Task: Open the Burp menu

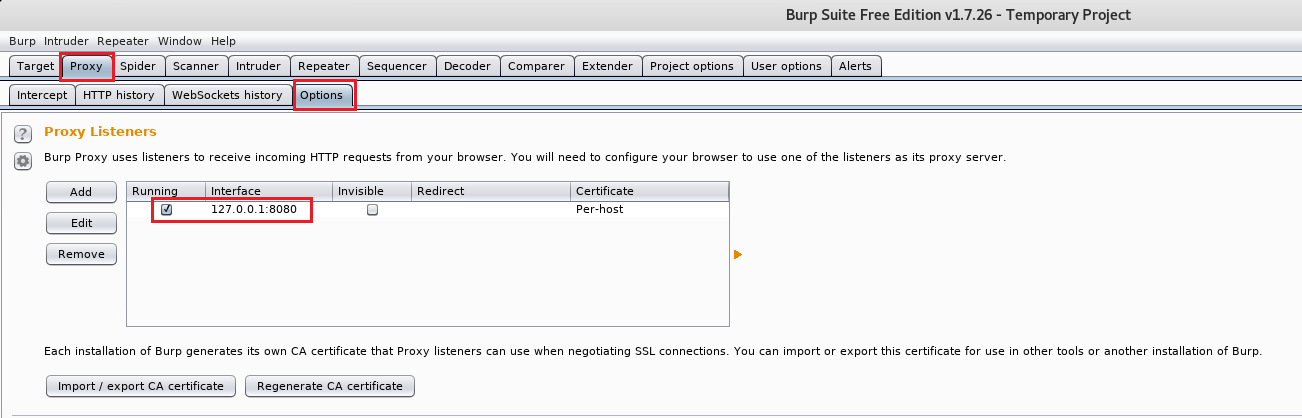Action: point(22,41)
